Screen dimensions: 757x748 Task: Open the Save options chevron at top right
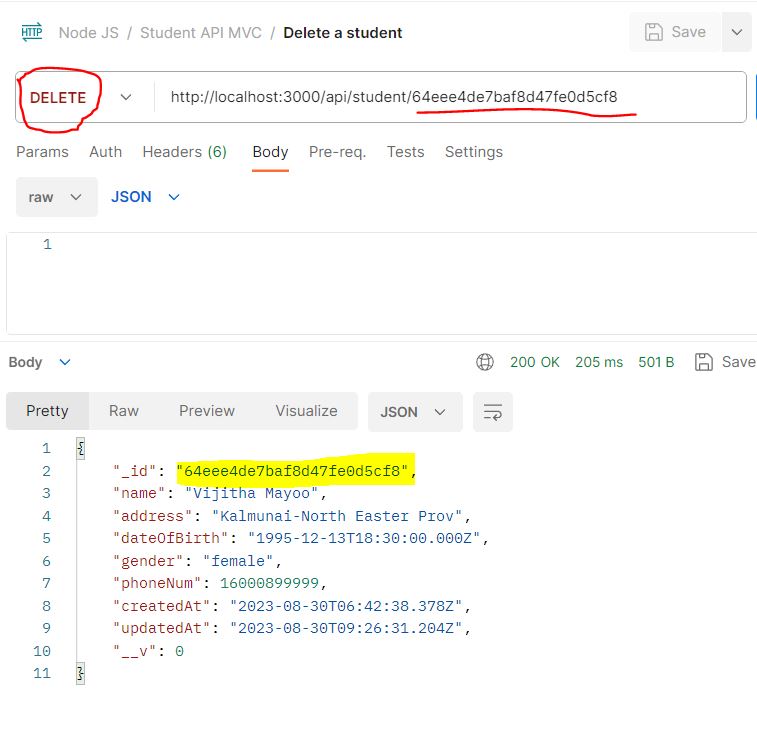click(x=737, y=32)
